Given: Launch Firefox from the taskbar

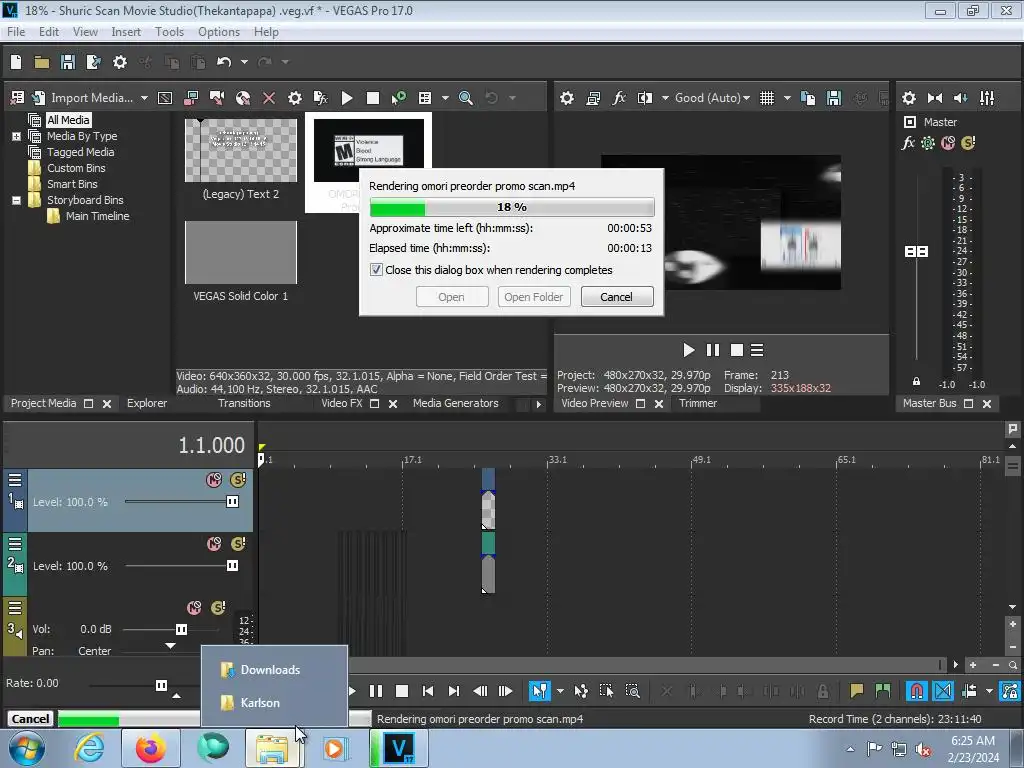Looking at the screenshot, I should [150, 748].
